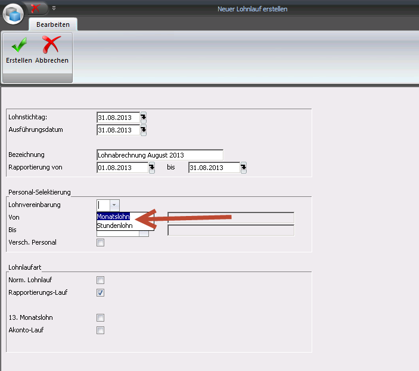Click the Bezeichnung text field
419x371 pixels.
click(160, 155)
